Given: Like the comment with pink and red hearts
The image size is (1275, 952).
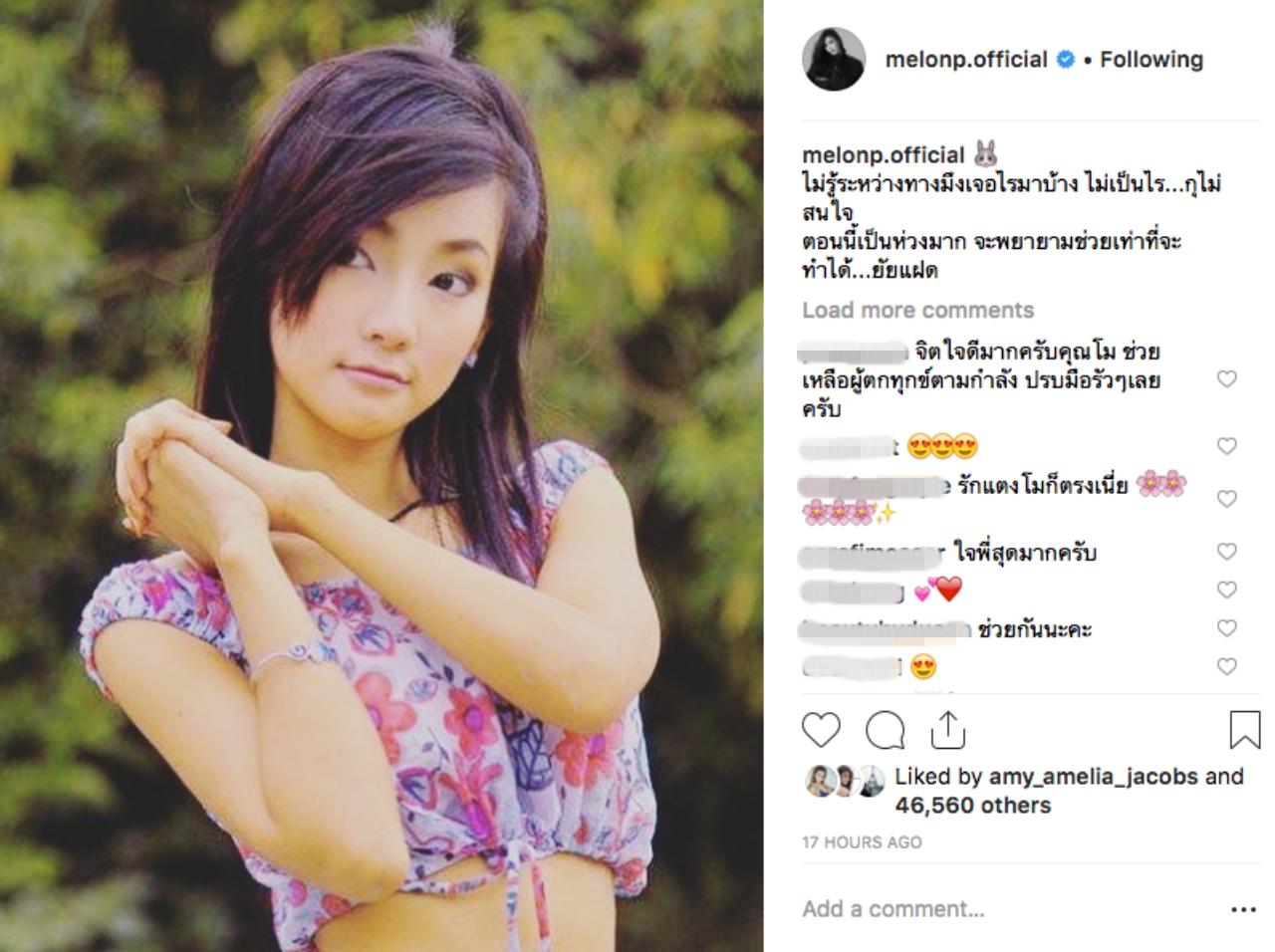Looking at the screenshot, I should pos(1227,590).
